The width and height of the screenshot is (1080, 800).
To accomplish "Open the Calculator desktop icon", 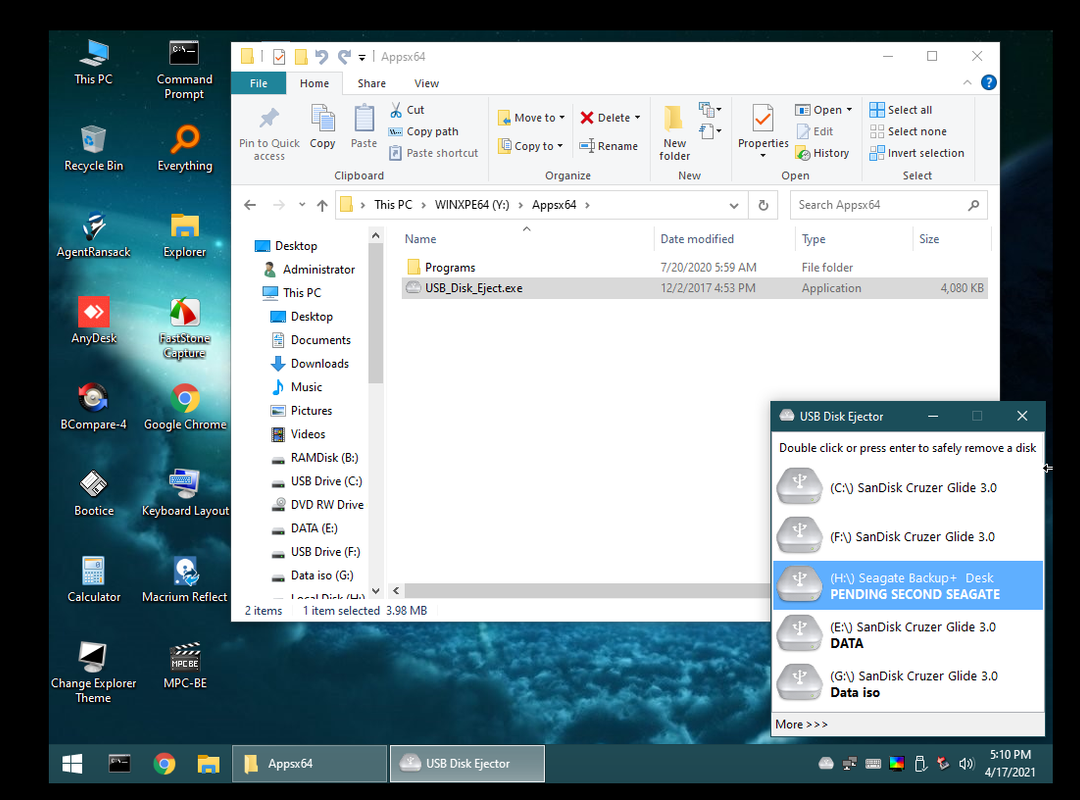I will click(x=94, y=579).
